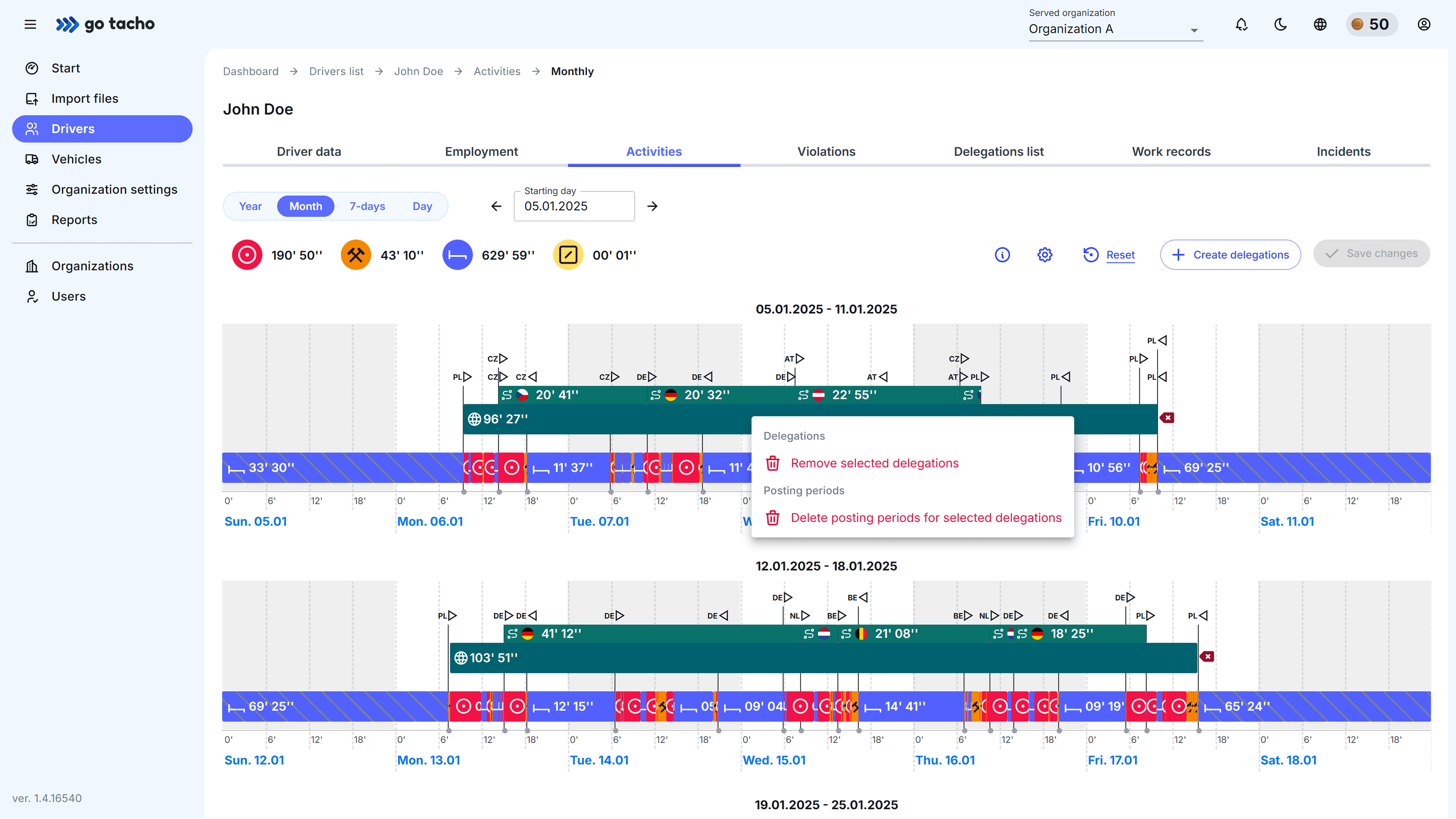Click the red driving time summary icon
This screenshot has width=1456, height=819.
pos(246,254)
